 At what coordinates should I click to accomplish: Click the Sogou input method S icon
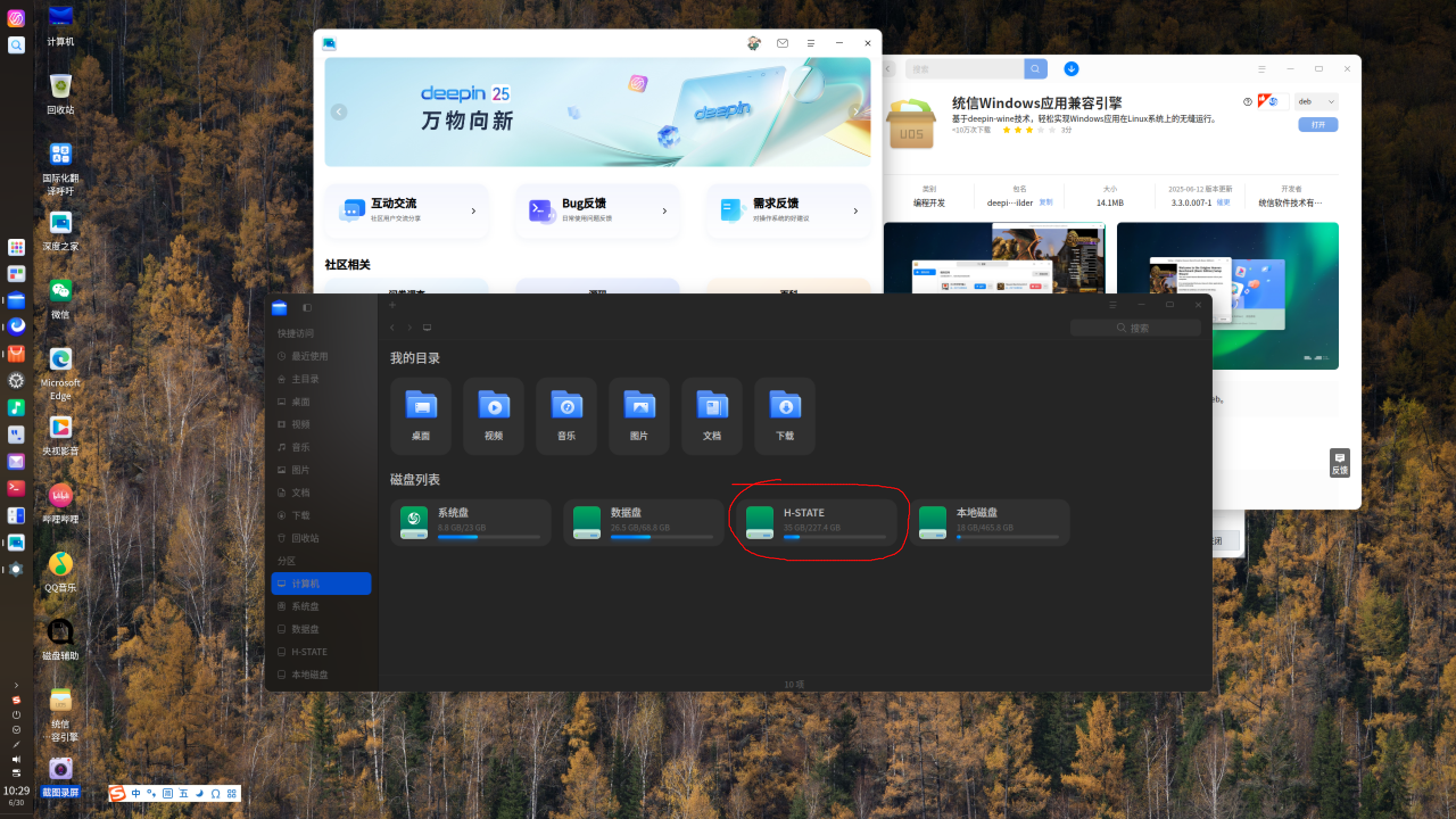(x=118, y=793)
